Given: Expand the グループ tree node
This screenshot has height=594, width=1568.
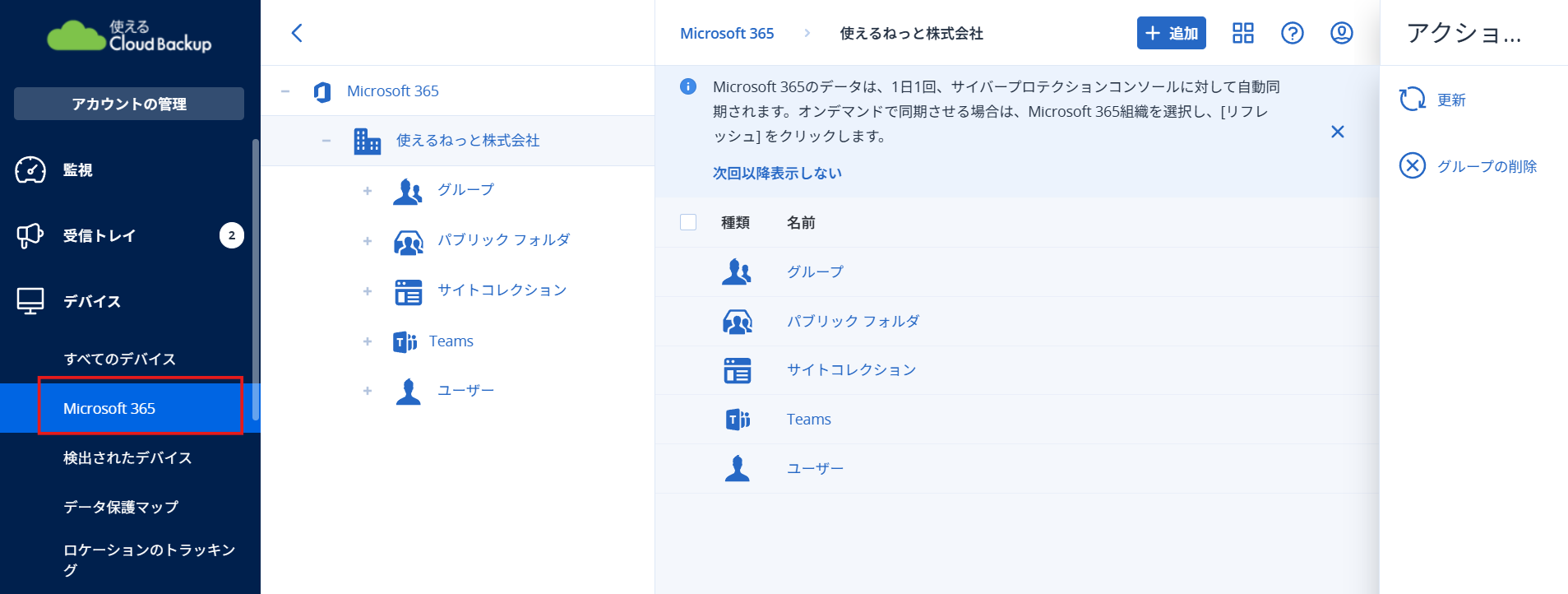Looking at the screenshot, I should click(368, 191).
